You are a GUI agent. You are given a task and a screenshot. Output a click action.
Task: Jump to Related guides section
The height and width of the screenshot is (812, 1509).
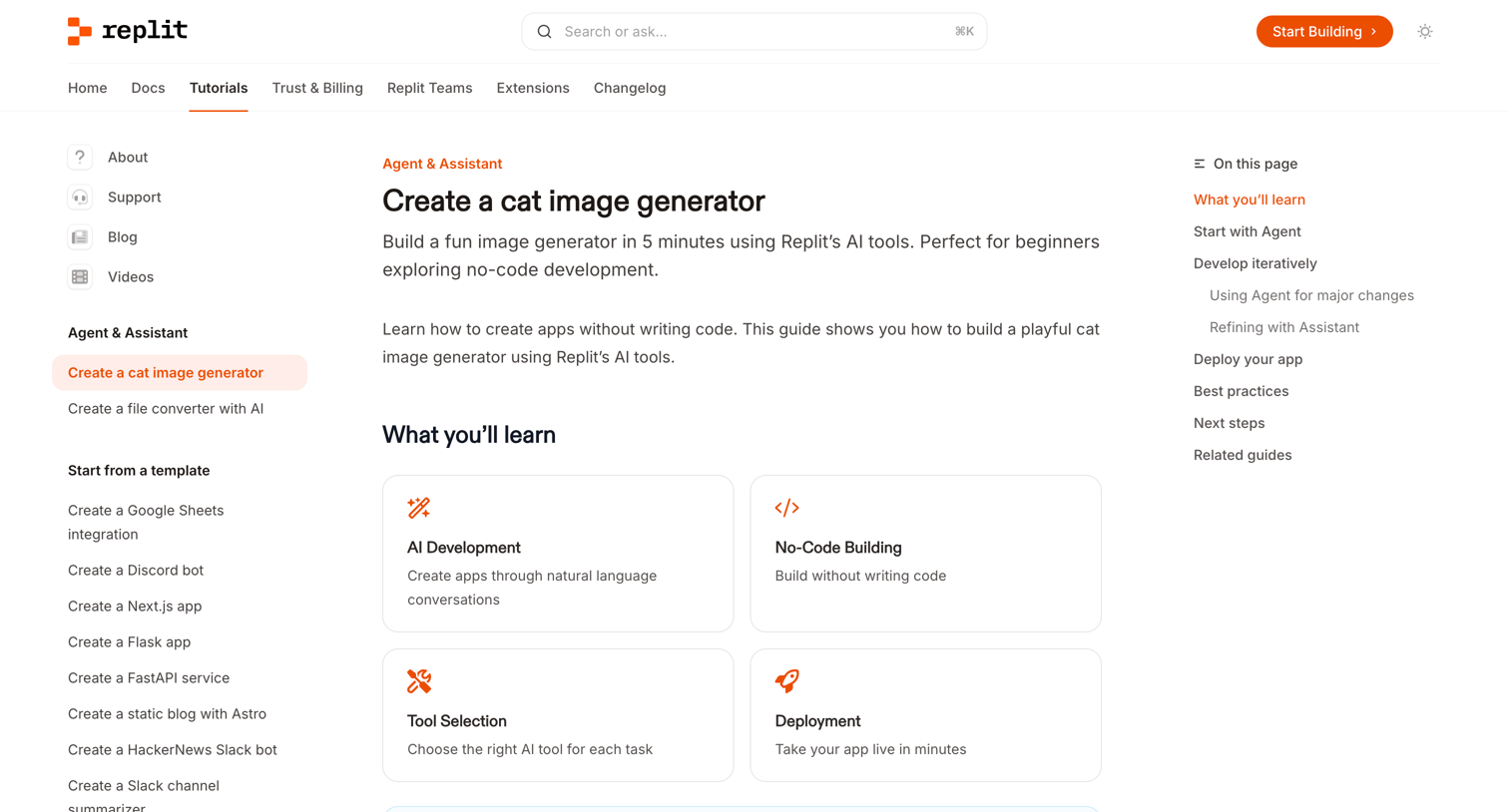click(x=1243, y=455)
